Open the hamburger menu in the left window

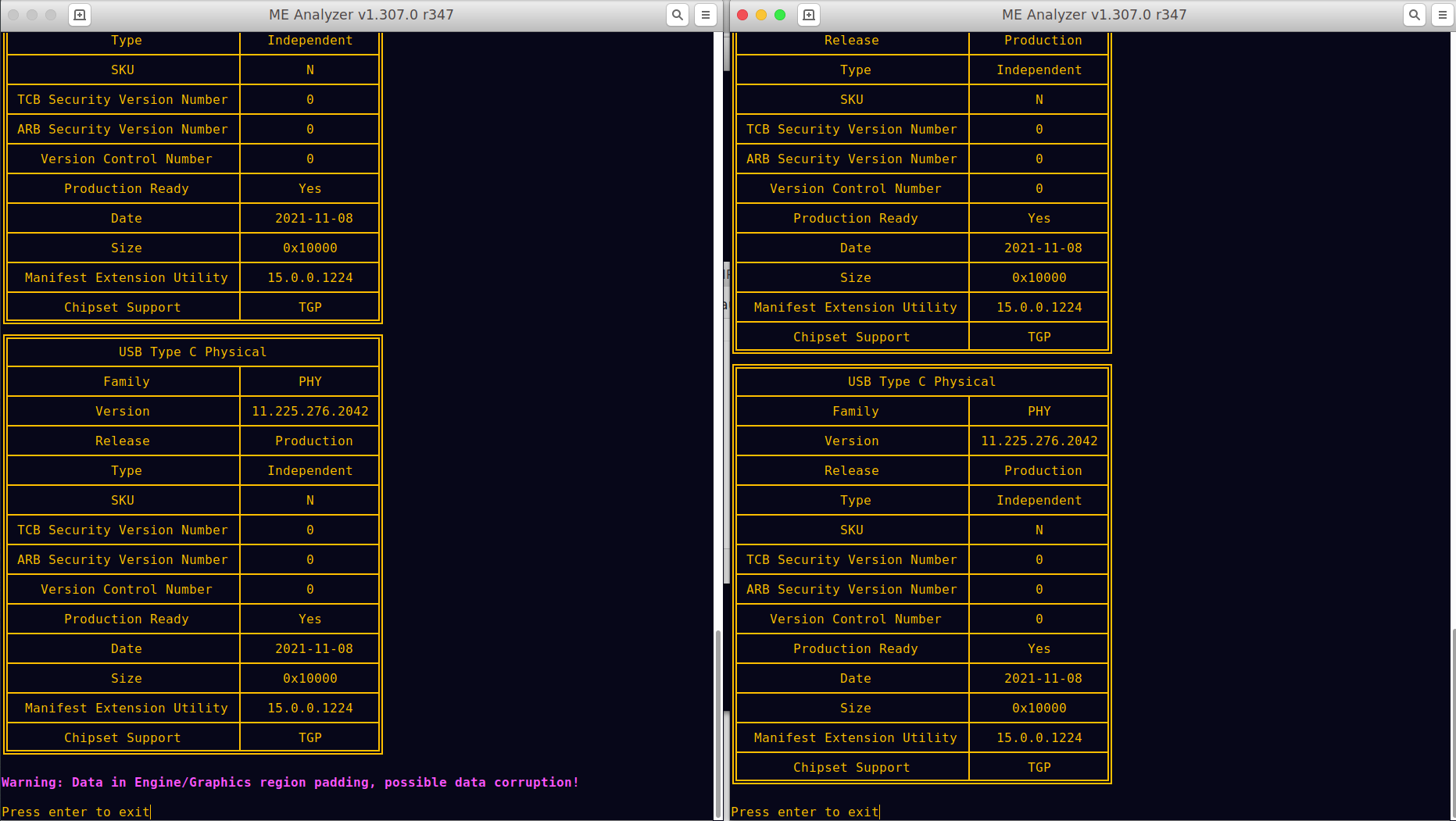click(x=706, y=15)
